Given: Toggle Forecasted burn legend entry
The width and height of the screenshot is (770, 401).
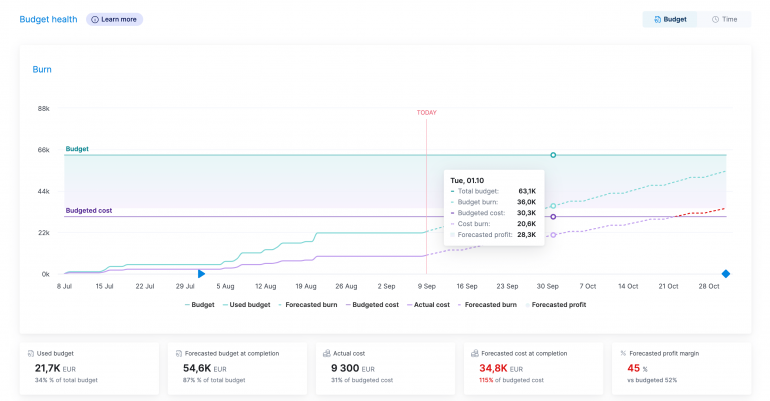Looking at the screenshot, I should (x=307, y=304).
